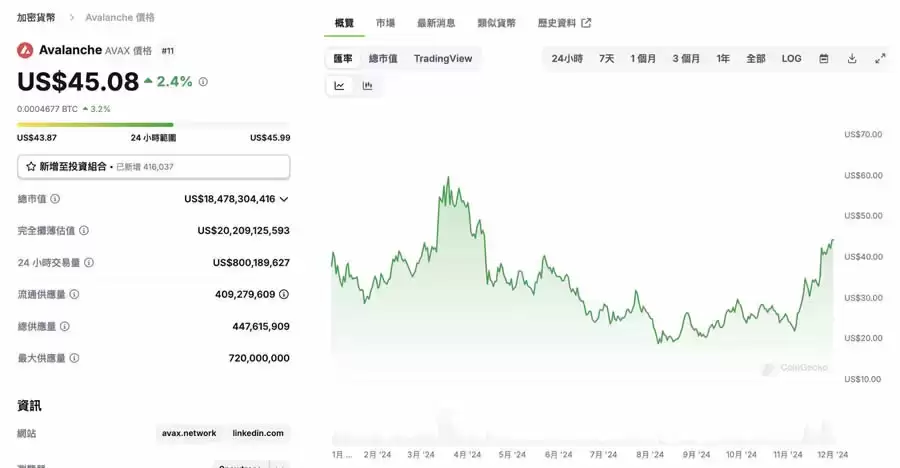Screen dimensions: 900x468
Task: Open the 概覽 tab
Action: click(344, 23)
